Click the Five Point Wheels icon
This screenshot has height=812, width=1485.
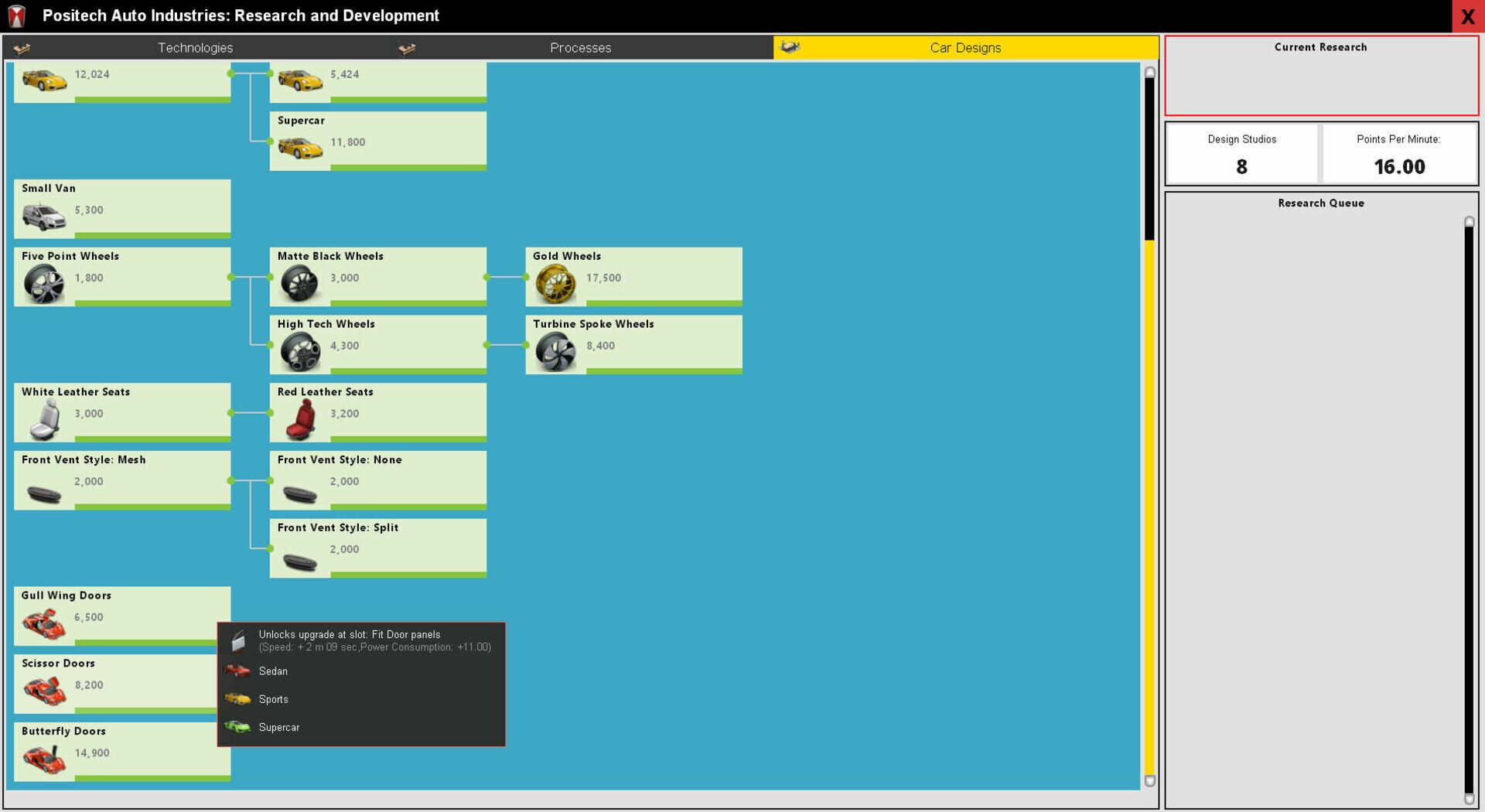coord(45,283)
